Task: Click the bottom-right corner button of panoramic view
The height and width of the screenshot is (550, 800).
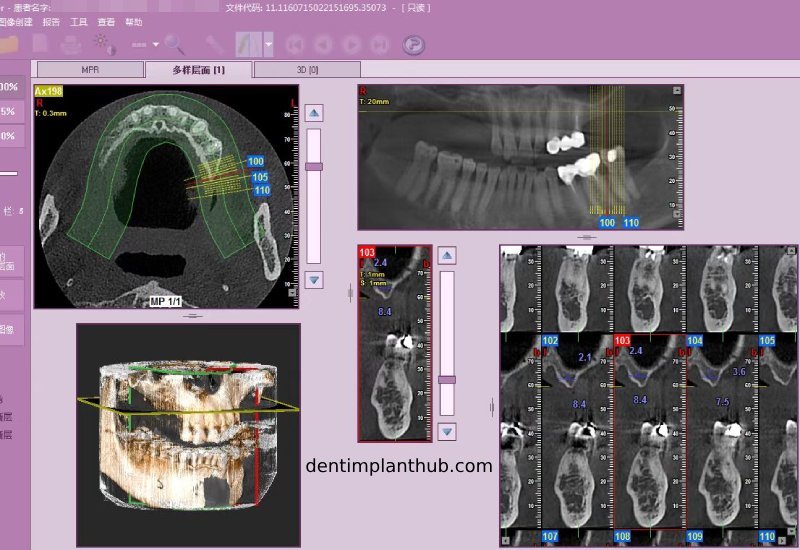Action: pyautogui.click(x=677, y=214)
